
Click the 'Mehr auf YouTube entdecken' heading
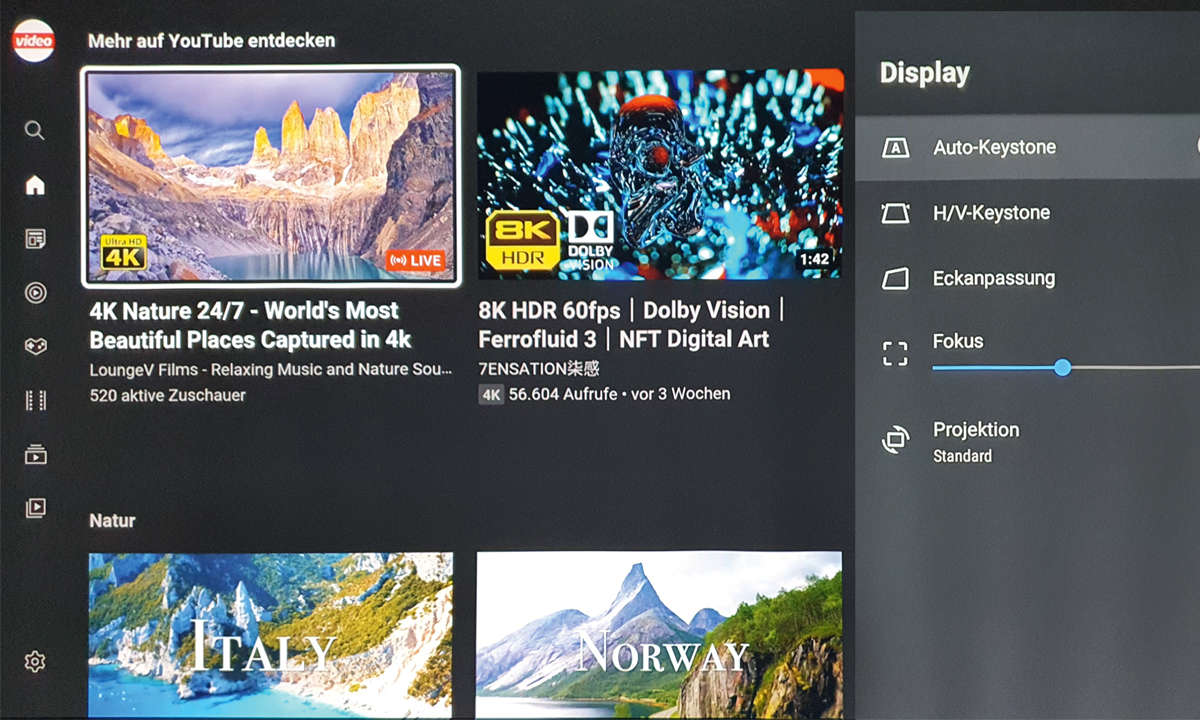click(x=211, y=41)
